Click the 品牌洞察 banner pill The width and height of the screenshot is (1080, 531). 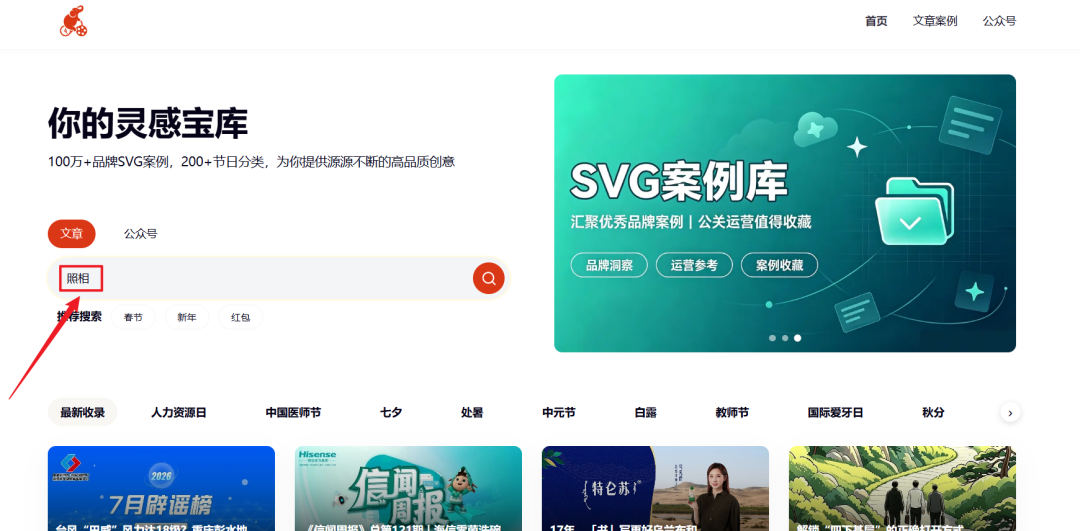point(609,265)
